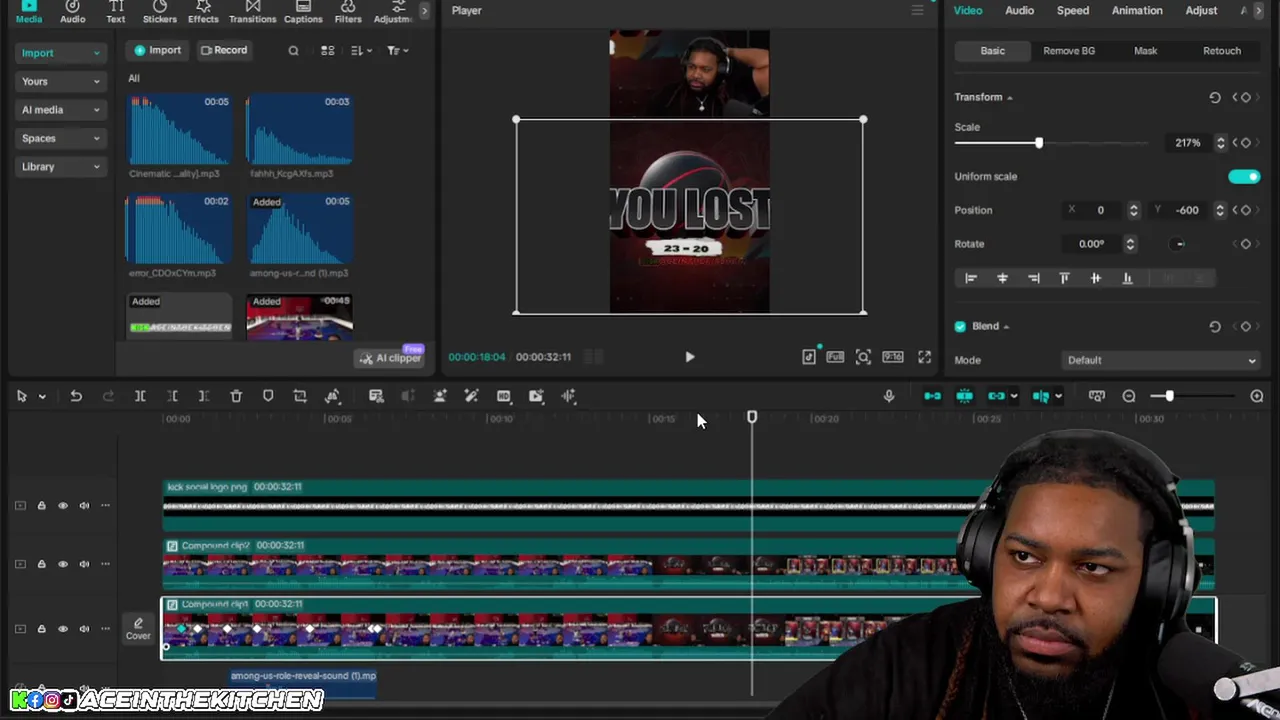Click the Split clip tool

pos(140,396)
